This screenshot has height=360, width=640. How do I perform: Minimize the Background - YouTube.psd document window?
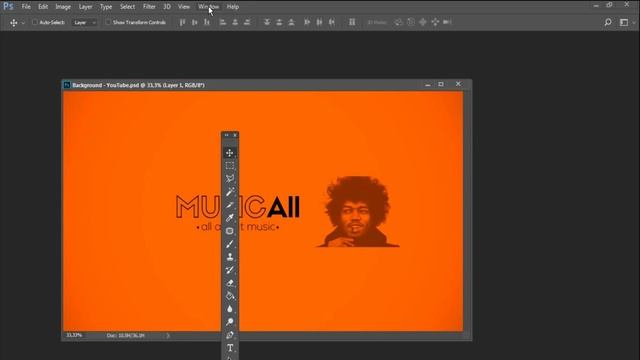(x=427, y=84)
